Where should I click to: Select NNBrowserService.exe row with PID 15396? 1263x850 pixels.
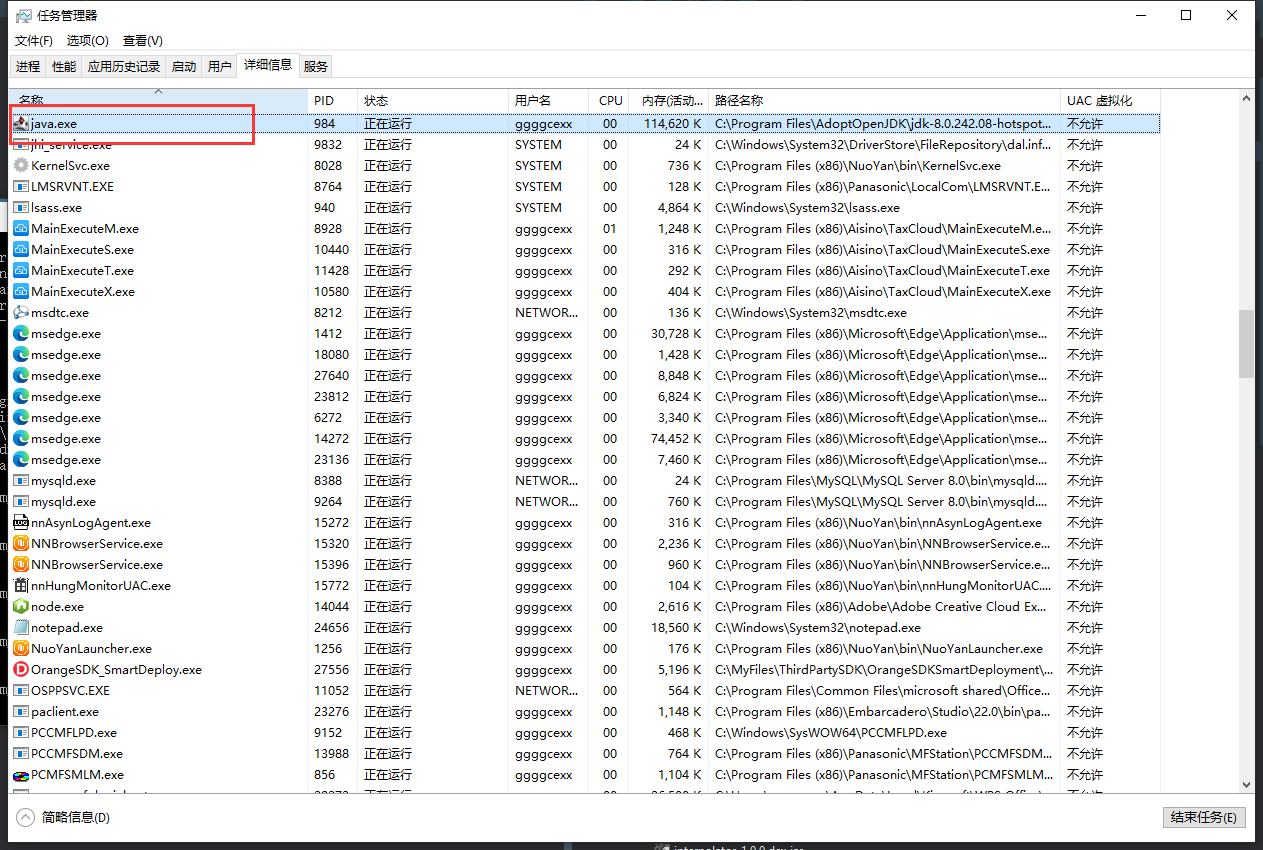click(585, 565)
